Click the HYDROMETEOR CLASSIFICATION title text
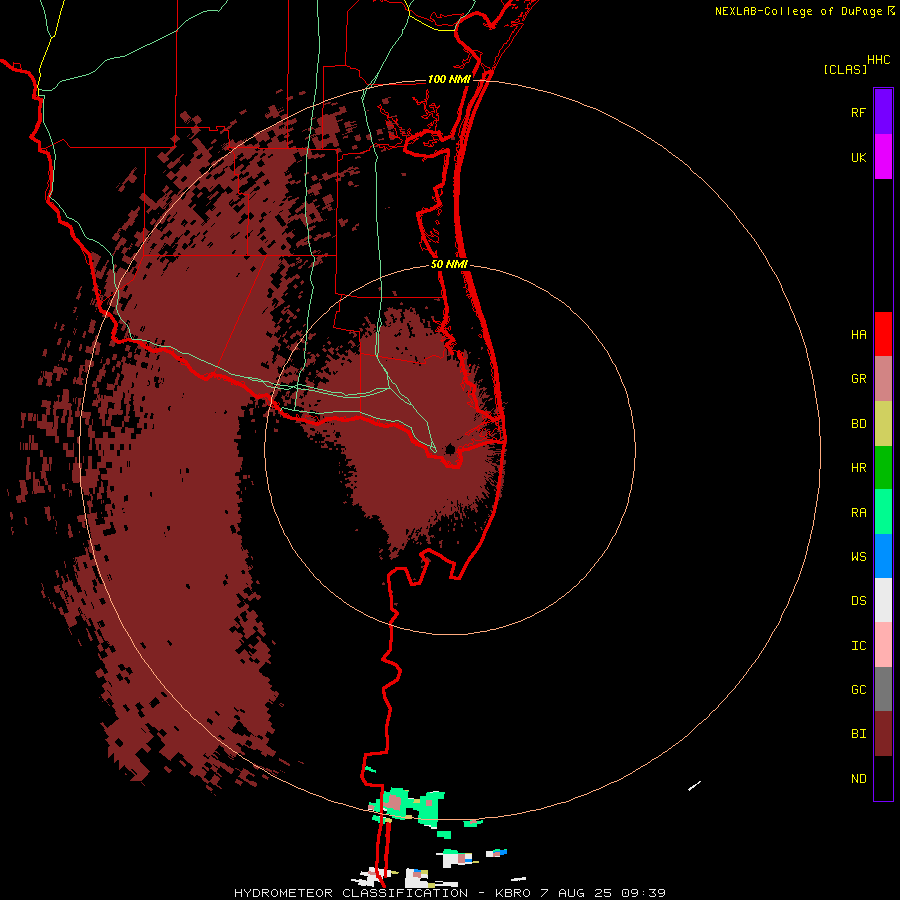Image resolution: width=900 pixels, height=900 pixels. coord(351,893)
